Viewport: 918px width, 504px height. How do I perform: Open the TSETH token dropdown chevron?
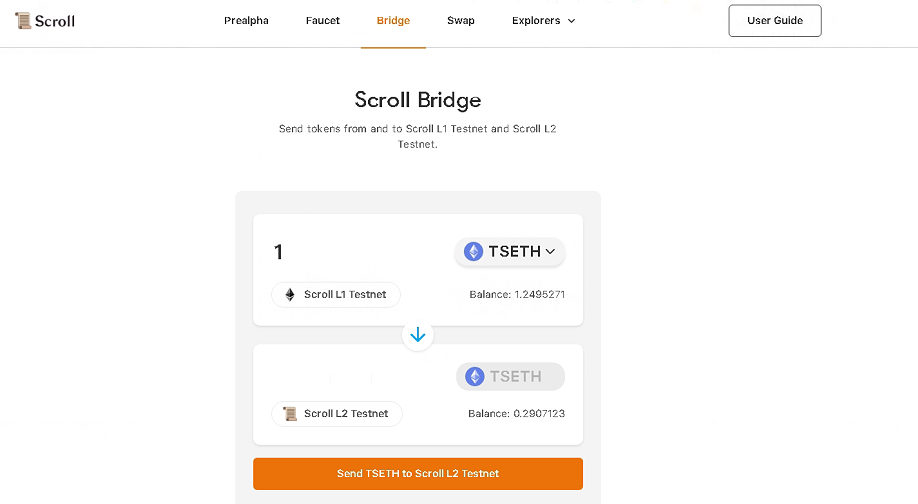tap(550, 252)
